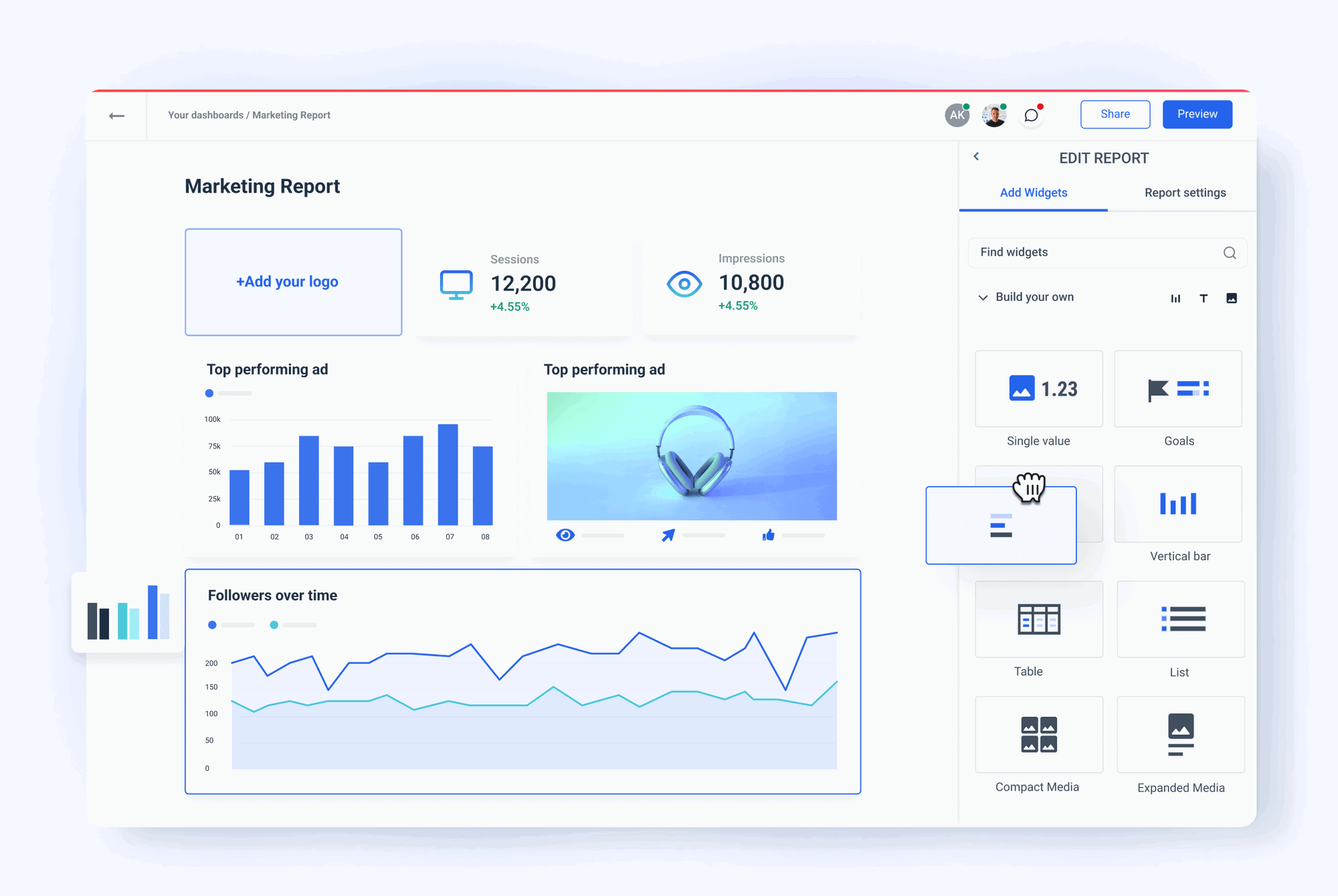Click the image filter icon beside the T icon
The image size is (1338, 896).
pos(1232,298)
